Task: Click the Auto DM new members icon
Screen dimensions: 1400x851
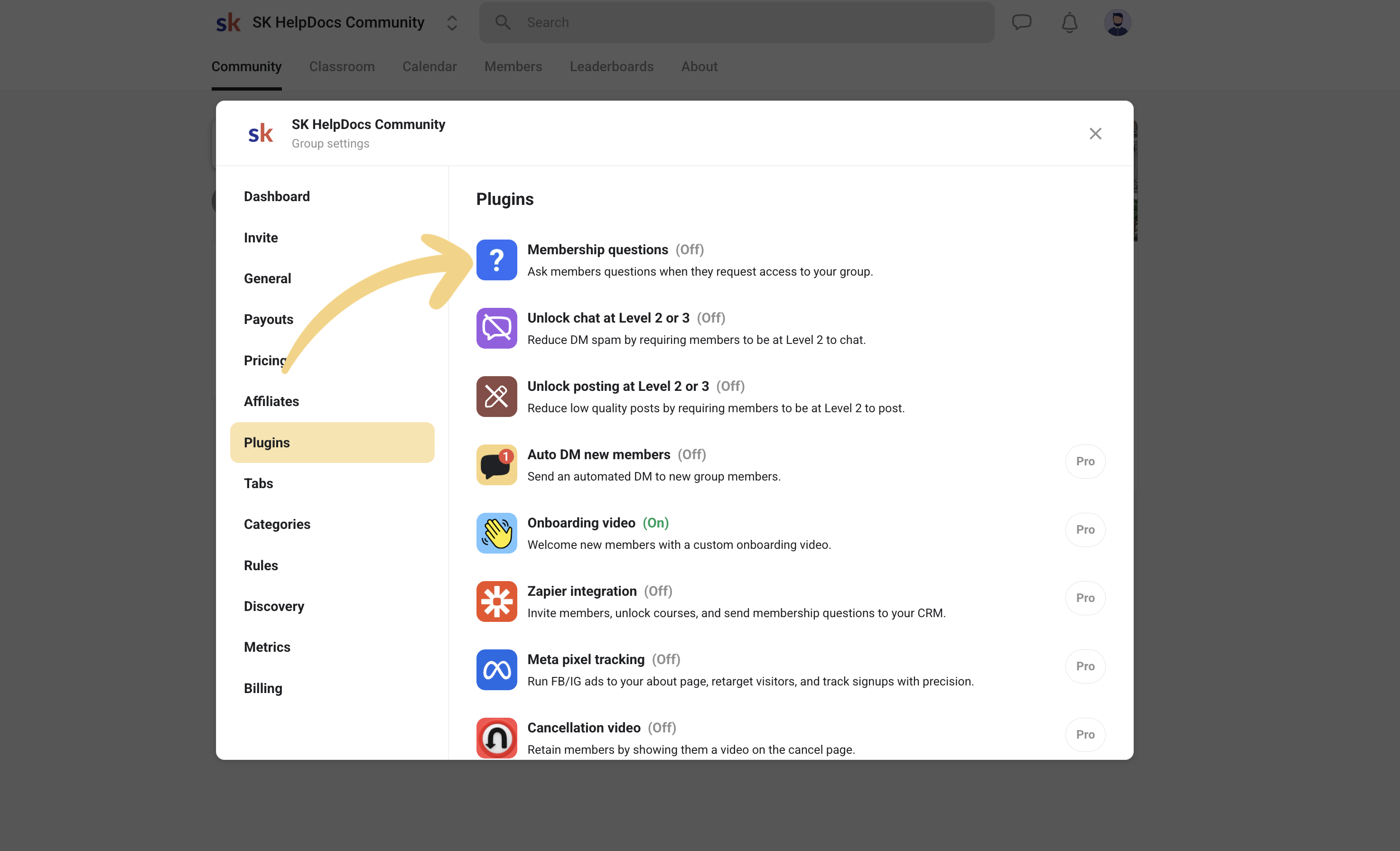Action: click(496, 465)
